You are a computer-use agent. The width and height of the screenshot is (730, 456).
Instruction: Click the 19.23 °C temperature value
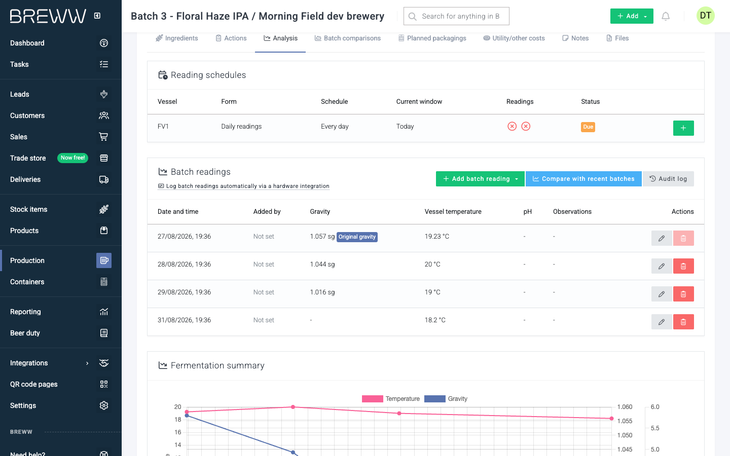(x=437, y=236)
